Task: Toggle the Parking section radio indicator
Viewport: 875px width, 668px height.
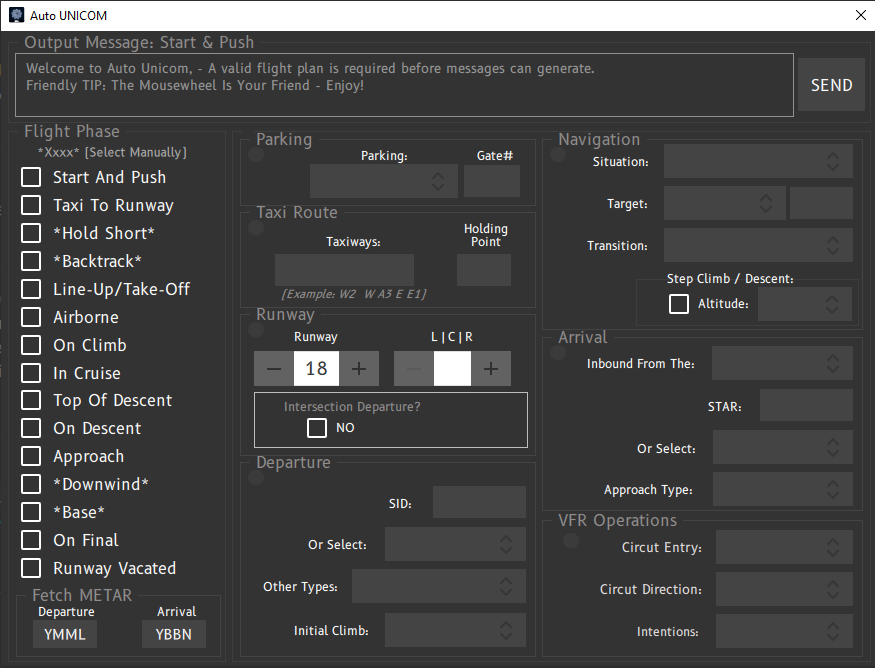Action: click(x=257, y=155)
